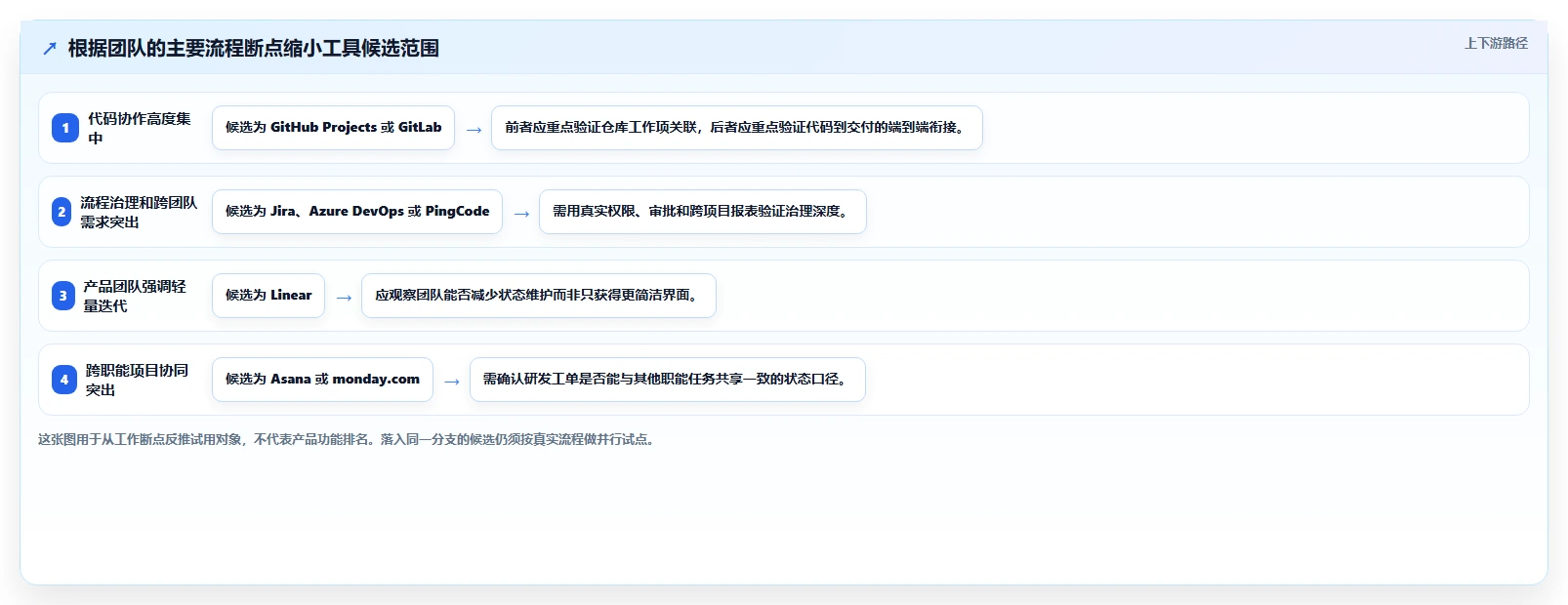Click the 跨职能项目协同突出 label
The height and width of the screenshot is (605, 1568).
pos(137,380)
